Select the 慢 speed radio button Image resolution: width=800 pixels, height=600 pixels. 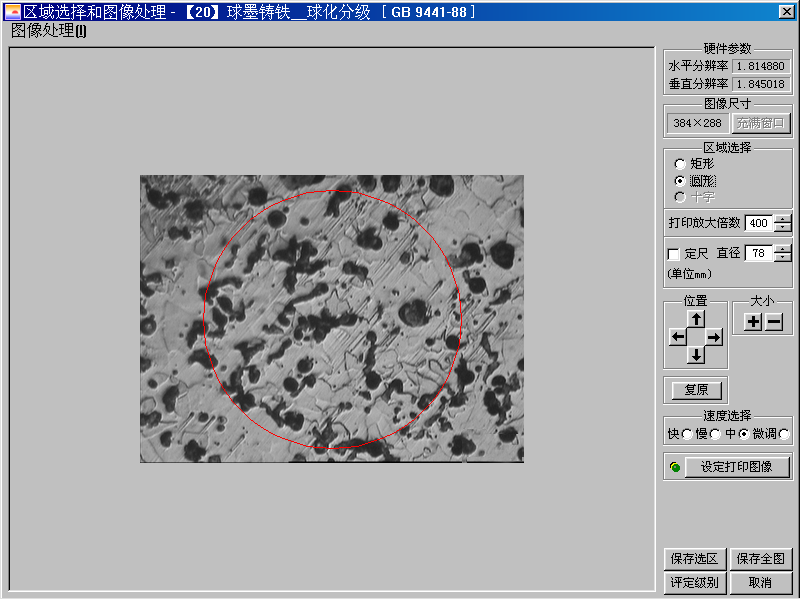715,434
